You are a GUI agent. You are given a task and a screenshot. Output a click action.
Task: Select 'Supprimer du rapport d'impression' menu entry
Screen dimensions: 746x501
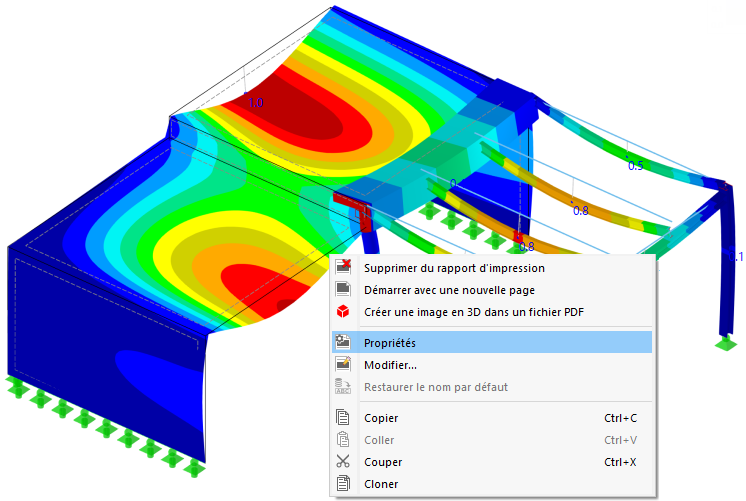pos(491,268)
